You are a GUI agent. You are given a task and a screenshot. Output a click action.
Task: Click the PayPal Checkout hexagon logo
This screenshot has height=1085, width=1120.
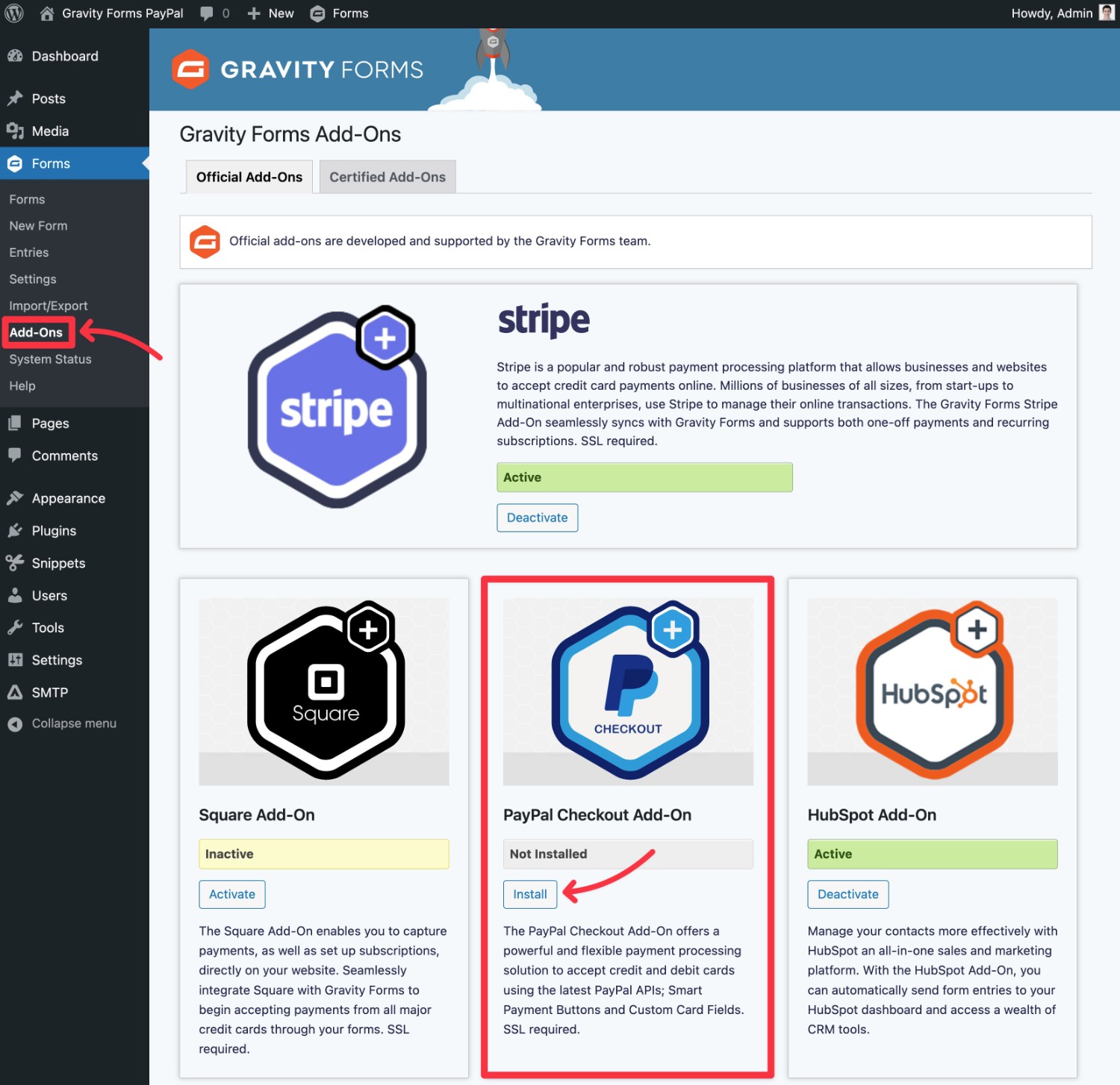click(x=629, y=690)
